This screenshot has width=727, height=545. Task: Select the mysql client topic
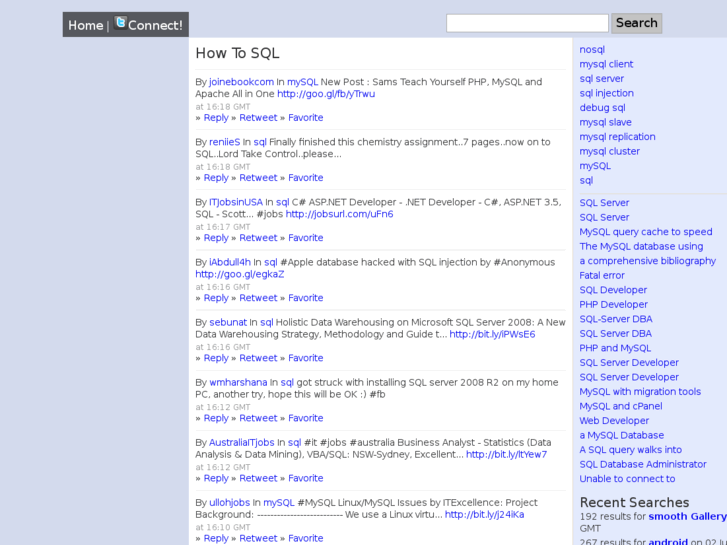click(606, 64)
